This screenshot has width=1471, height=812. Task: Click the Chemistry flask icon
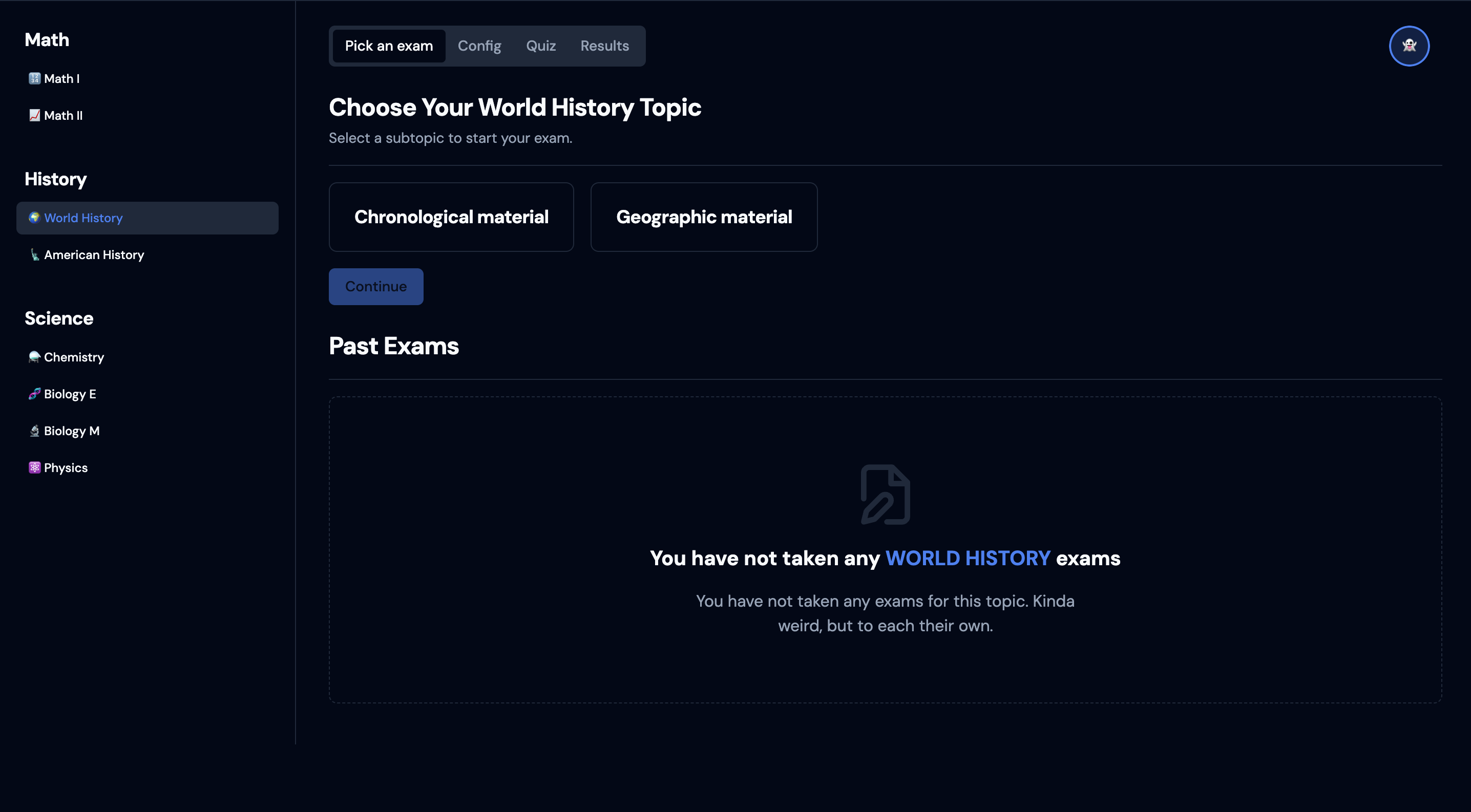click(34, 357)
